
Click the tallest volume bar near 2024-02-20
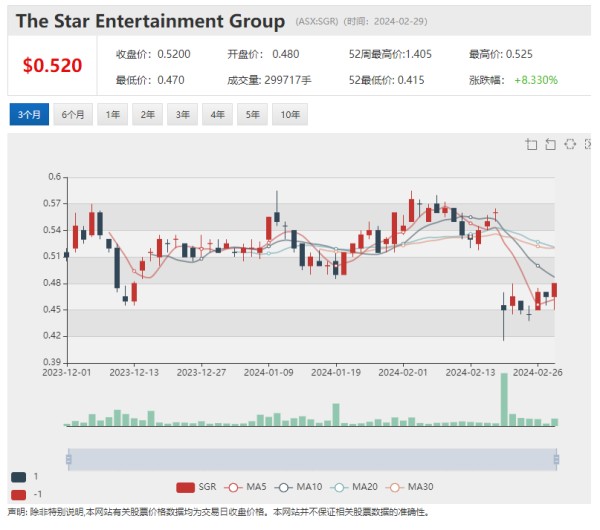(x=504, y=400)
